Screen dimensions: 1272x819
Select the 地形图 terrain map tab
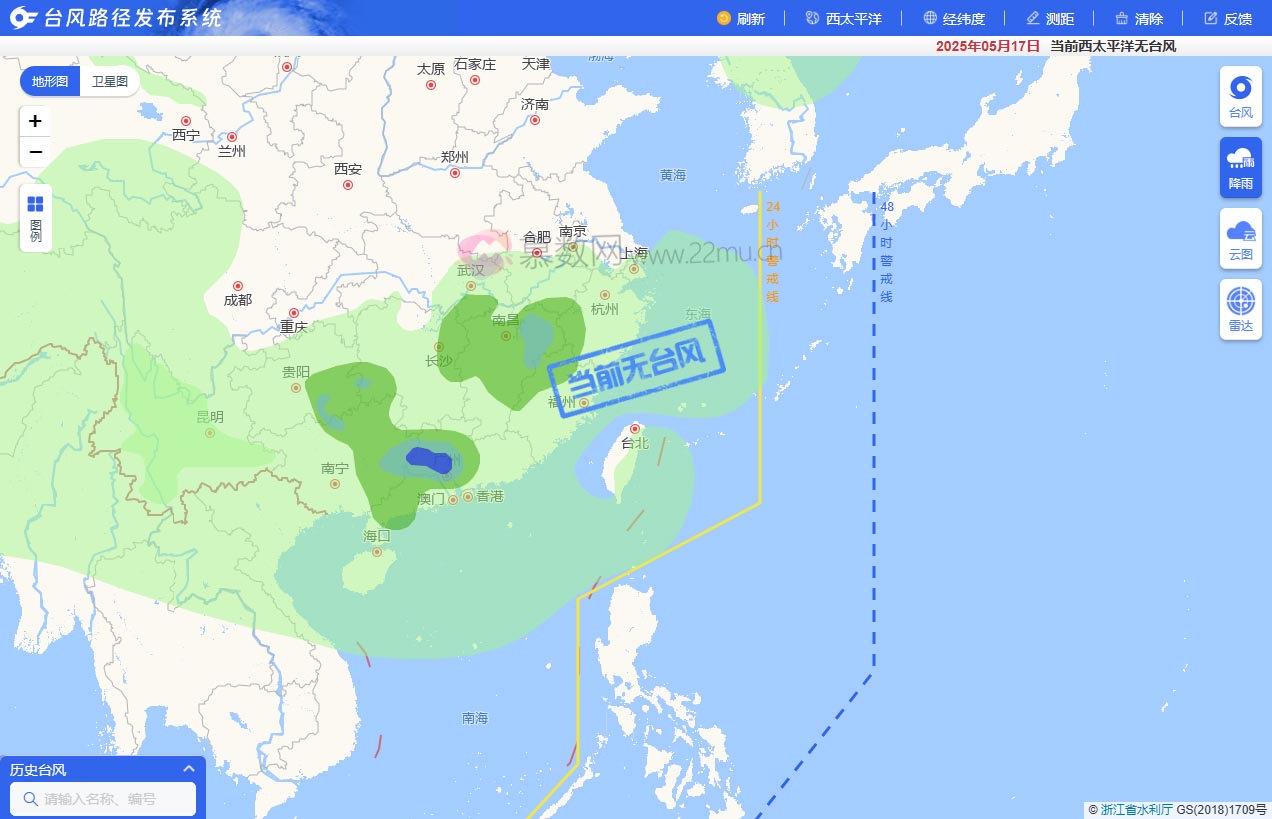48,81
